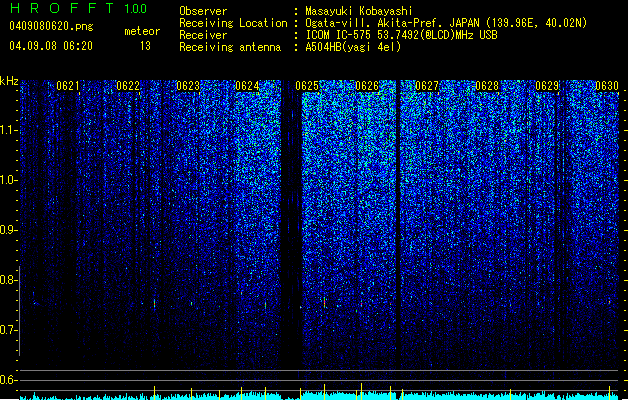Click the 0627 time marker
The height and width of the screenshot is (400, 629).
click(x=427, y=86)
